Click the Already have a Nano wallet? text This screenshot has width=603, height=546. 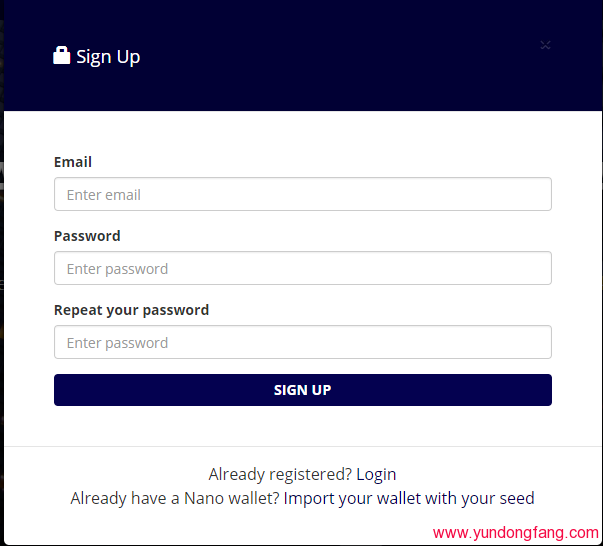[x=175, y=498]
